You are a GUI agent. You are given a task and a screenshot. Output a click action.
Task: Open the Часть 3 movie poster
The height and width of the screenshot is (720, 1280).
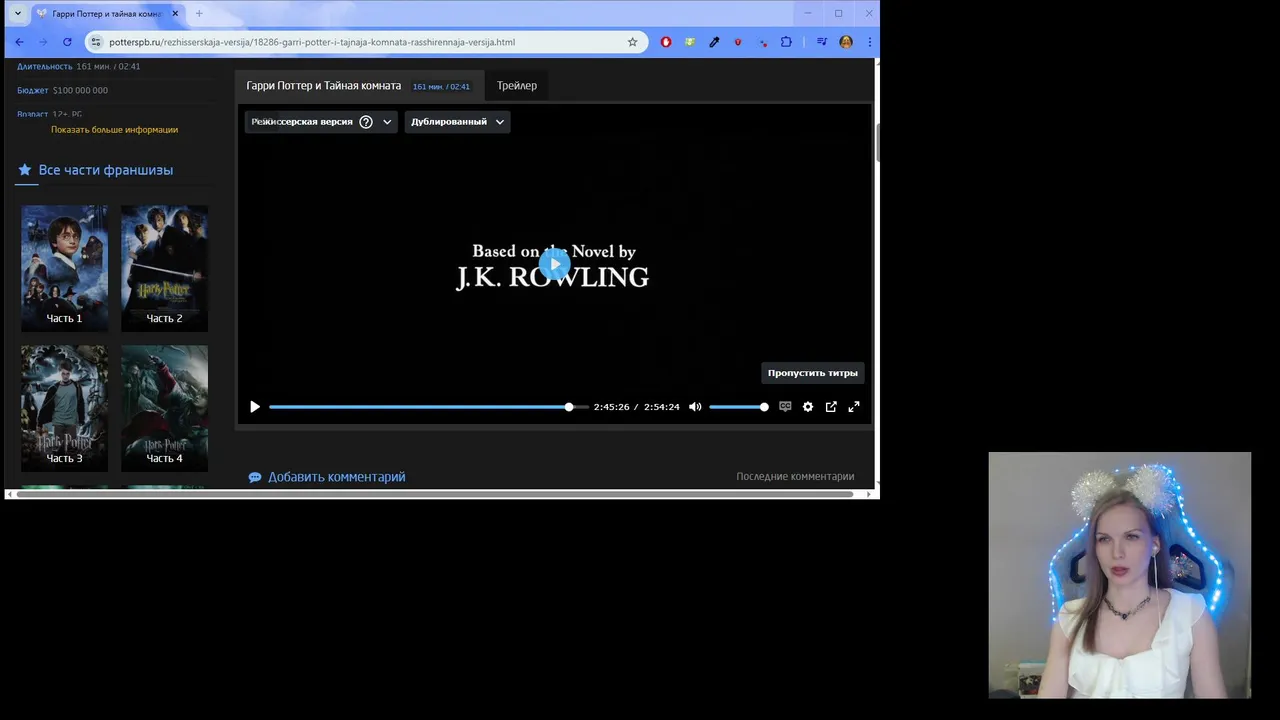point(65,408)
